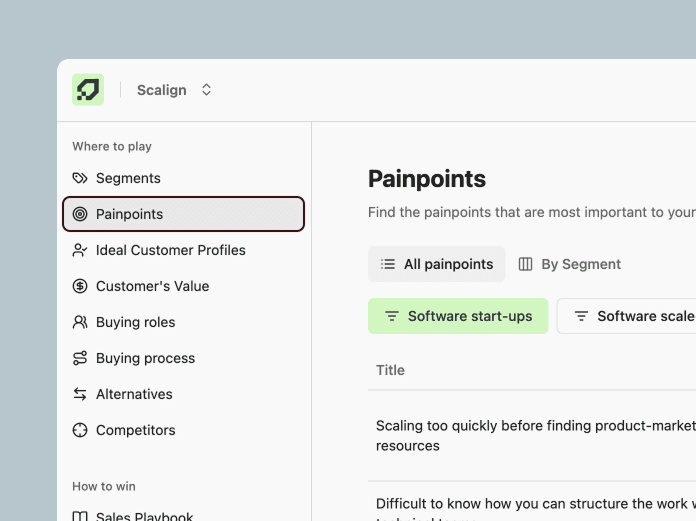Navigate to Buying roles
The image size is (696, 521).
[183, 322]
